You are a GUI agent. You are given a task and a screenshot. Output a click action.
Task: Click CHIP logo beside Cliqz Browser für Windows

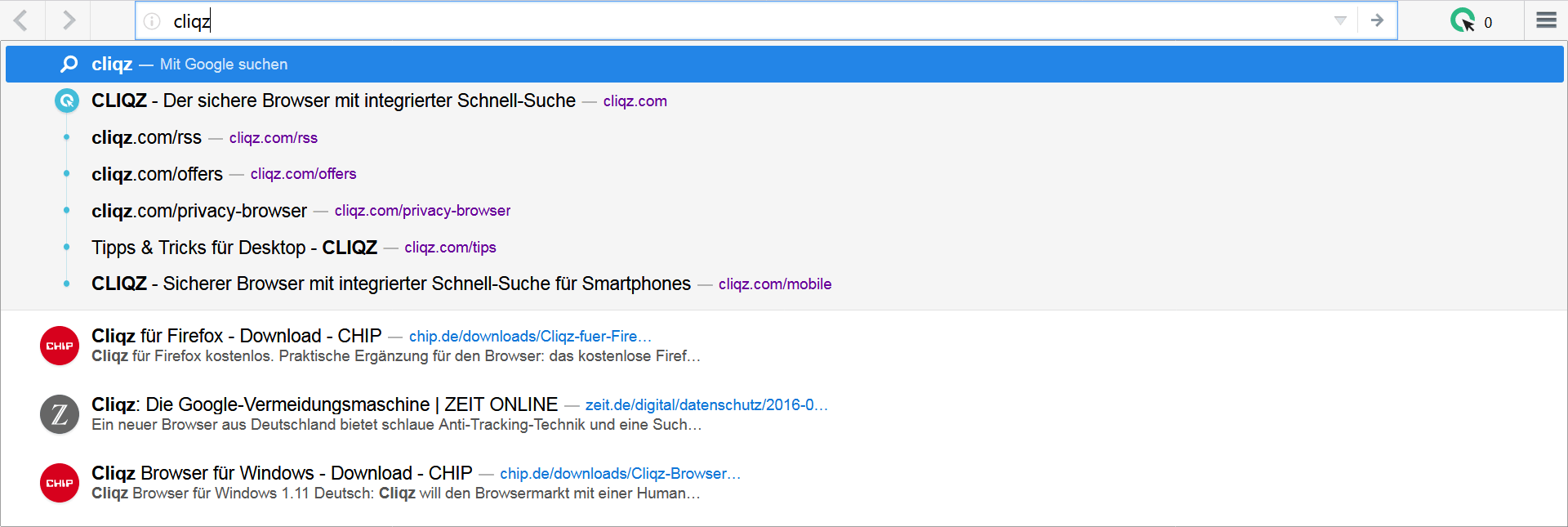pyautogui.click(x=60, y=483)
